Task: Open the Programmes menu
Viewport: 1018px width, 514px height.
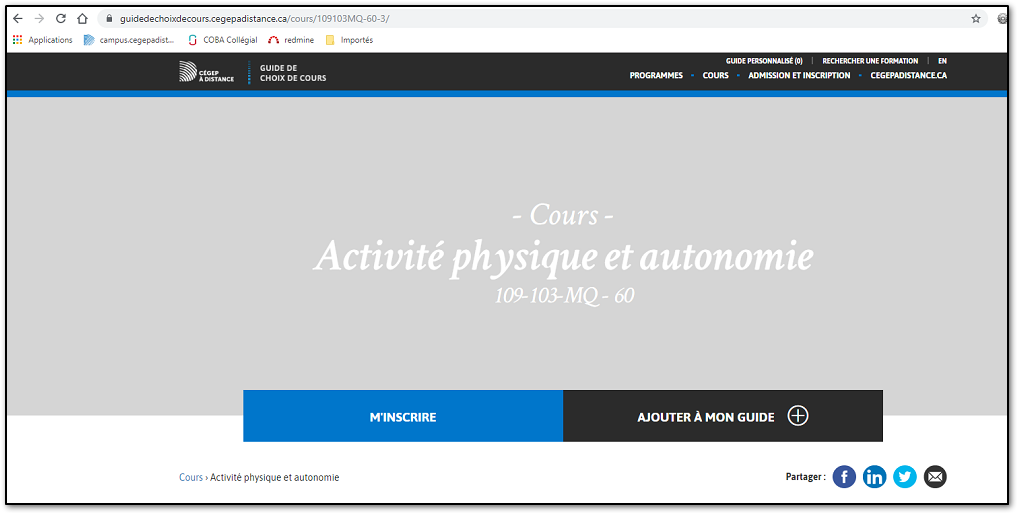Action: tap(656, 76)
